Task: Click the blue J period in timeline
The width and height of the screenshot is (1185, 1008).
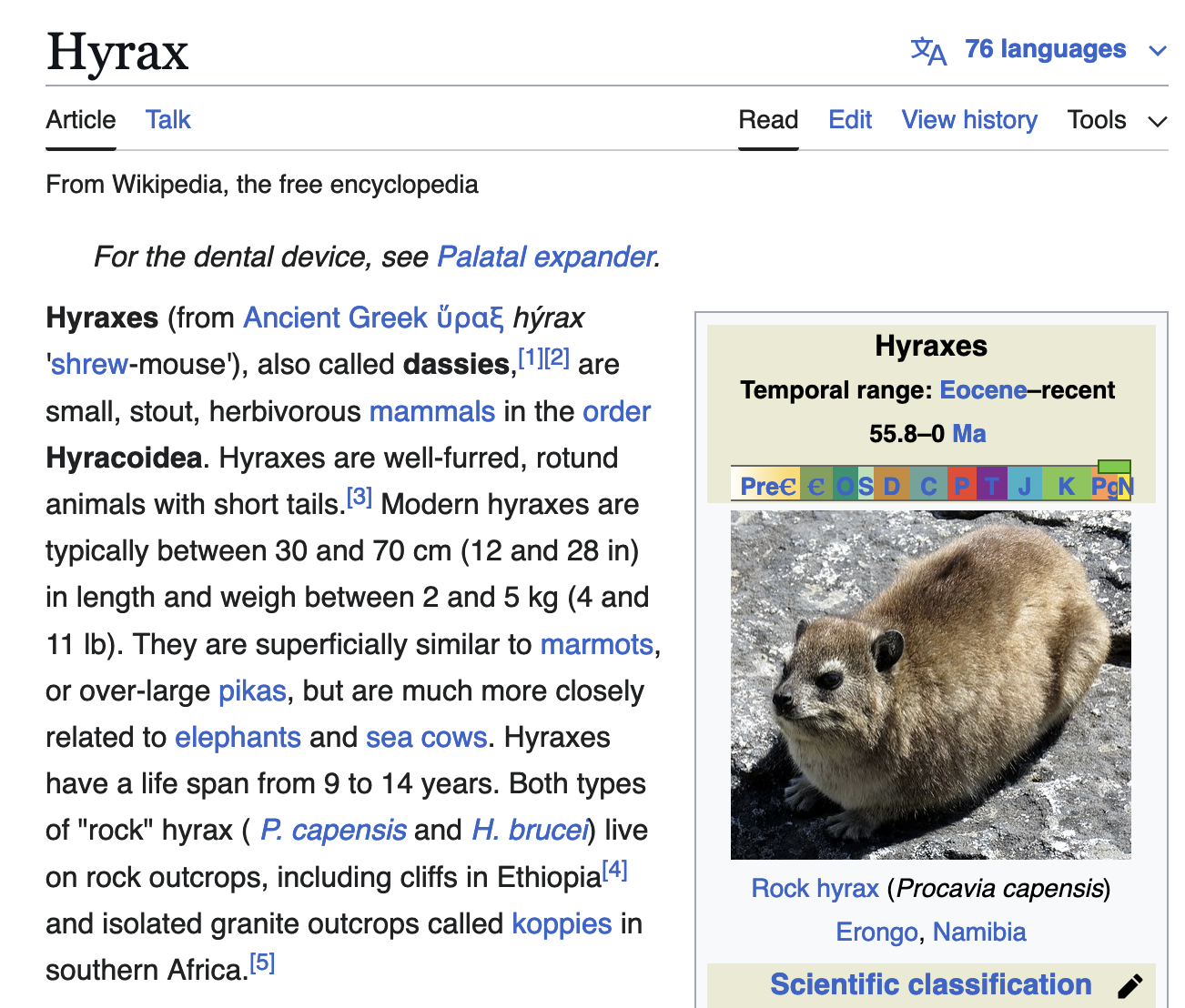Action: (1025, 487)
